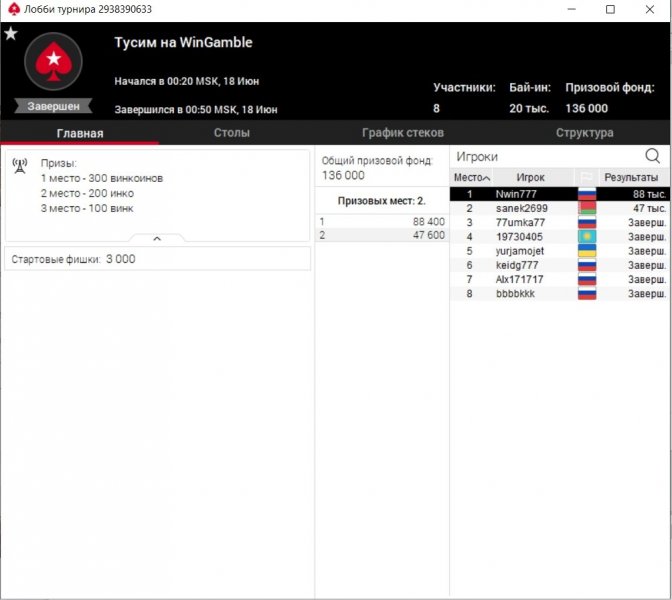Sort players by Результаты column
672x600 pixels.
coord(631,177)
